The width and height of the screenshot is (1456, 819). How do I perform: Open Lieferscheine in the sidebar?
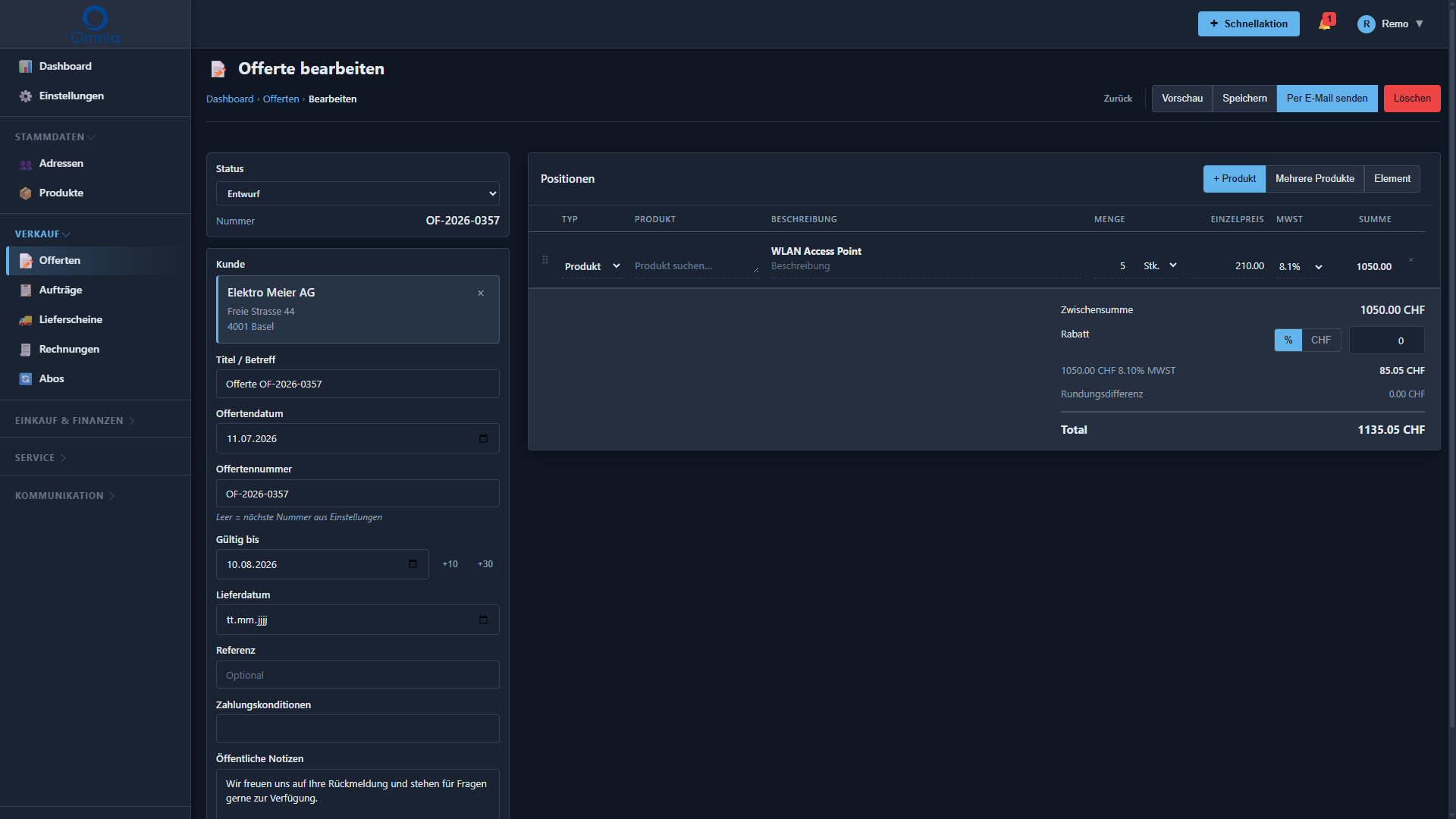coord(96,320)
